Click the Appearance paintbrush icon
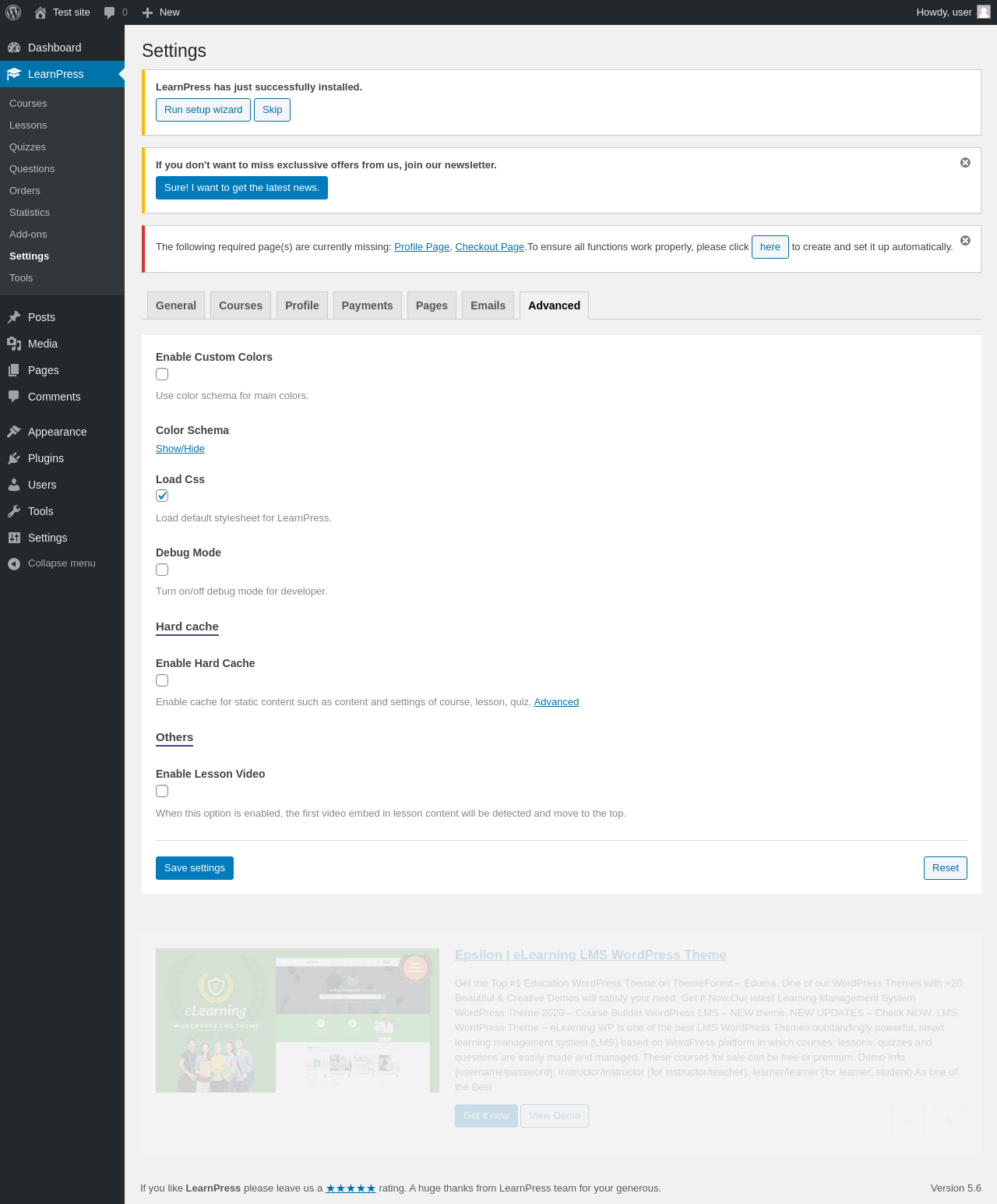997x1204 pixels. [14, 432]
